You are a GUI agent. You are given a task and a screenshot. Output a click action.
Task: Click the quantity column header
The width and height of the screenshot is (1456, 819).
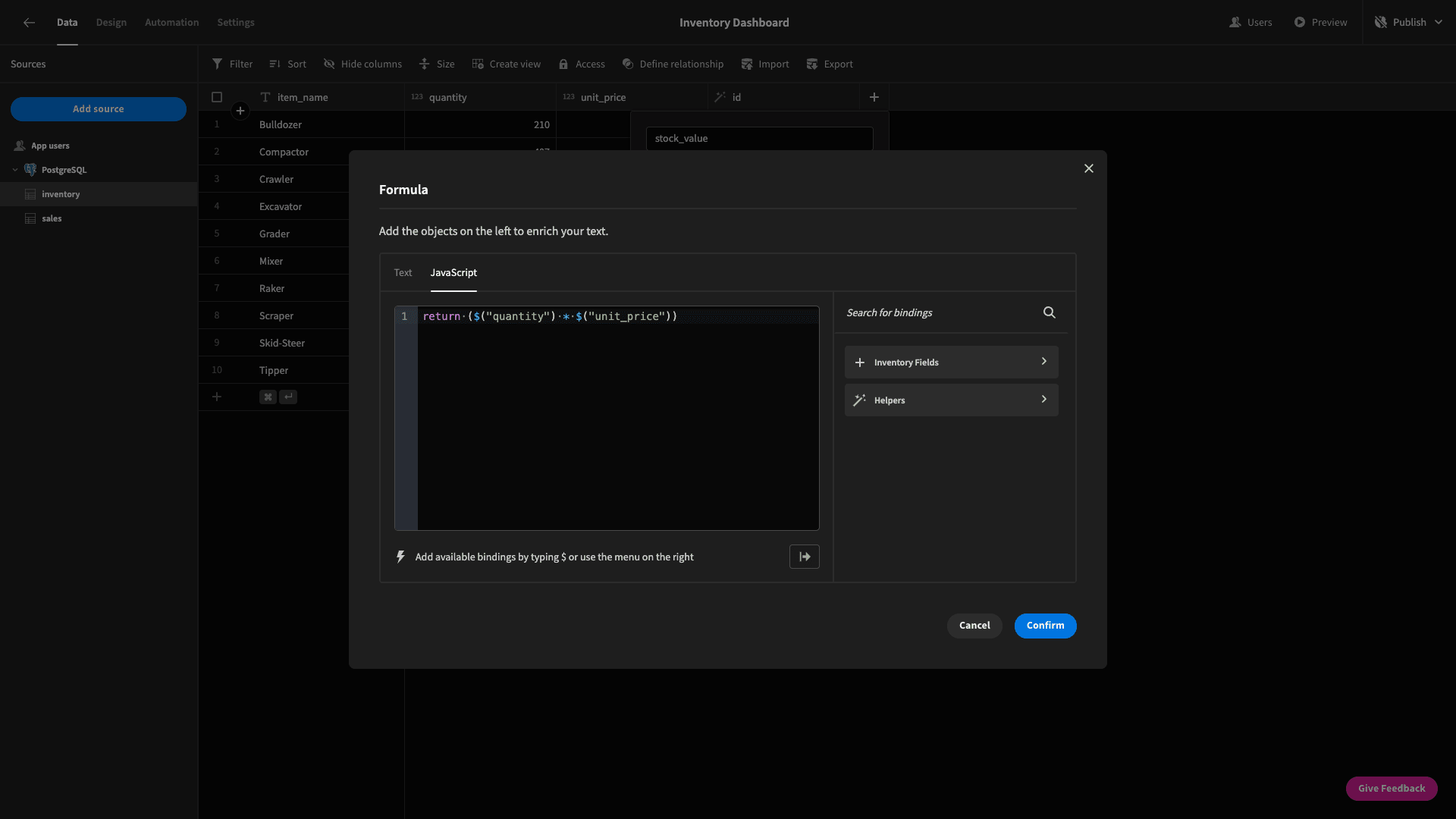tap(480, 97)
